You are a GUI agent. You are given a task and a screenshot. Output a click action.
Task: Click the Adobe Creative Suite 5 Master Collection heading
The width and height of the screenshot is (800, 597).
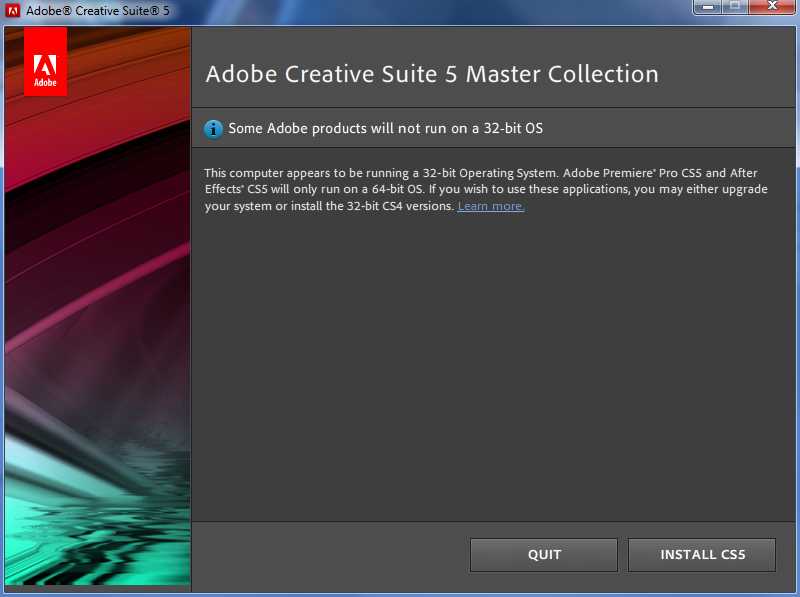click(432, 74)
